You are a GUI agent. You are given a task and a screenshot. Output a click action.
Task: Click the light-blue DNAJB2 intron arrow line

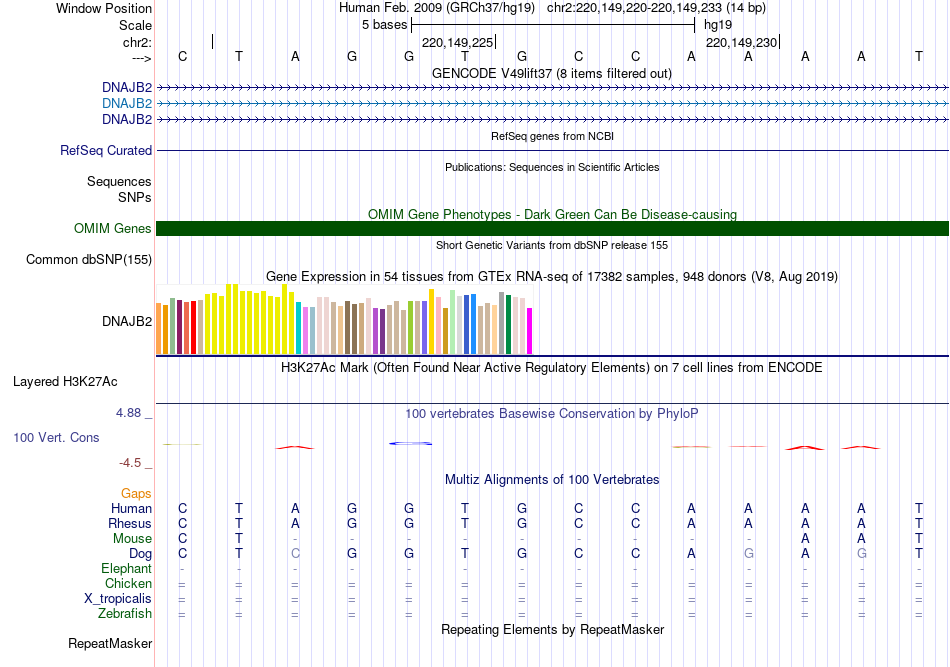click(553, 104)
